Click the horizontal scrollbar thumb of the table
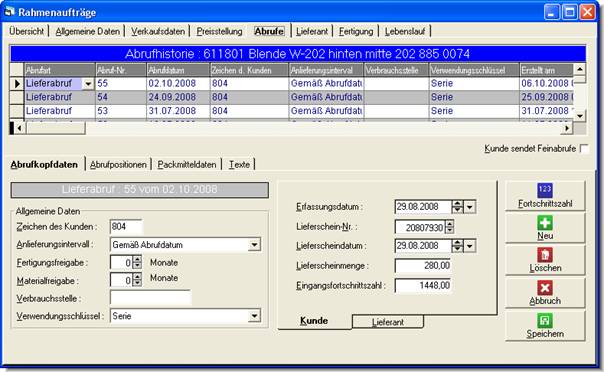Image resolution: width=604 pixels, height=372 pixels. coord(55,127)
